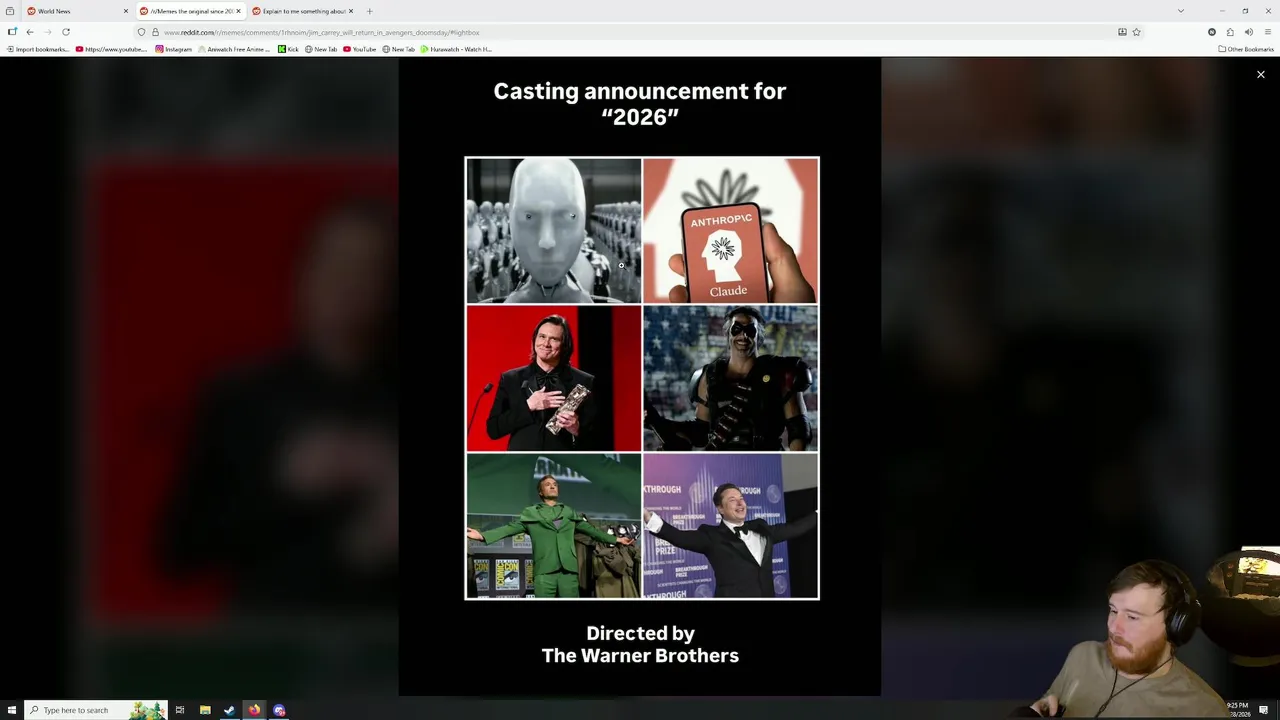Close the lightbox image viewer
Screen dimensions: 1280x720
point(1260,74)
